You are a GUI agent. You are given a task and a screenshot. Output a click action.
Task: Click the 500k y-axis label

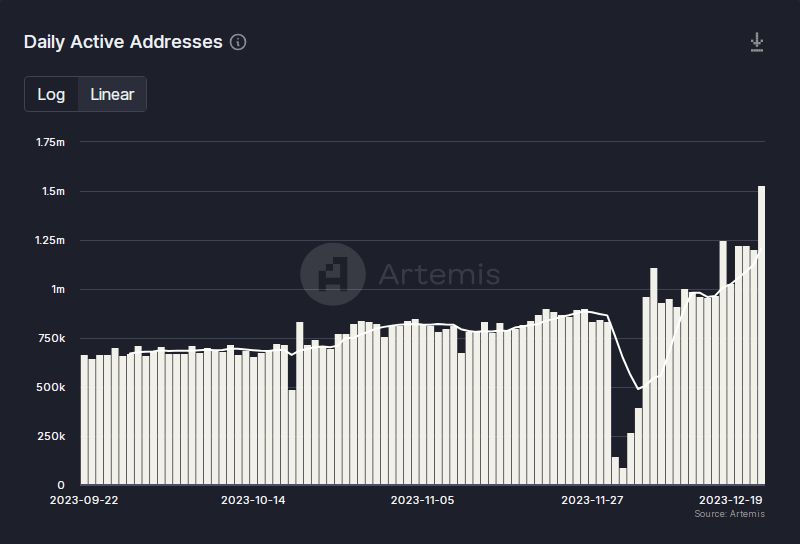tap(50, 387)
